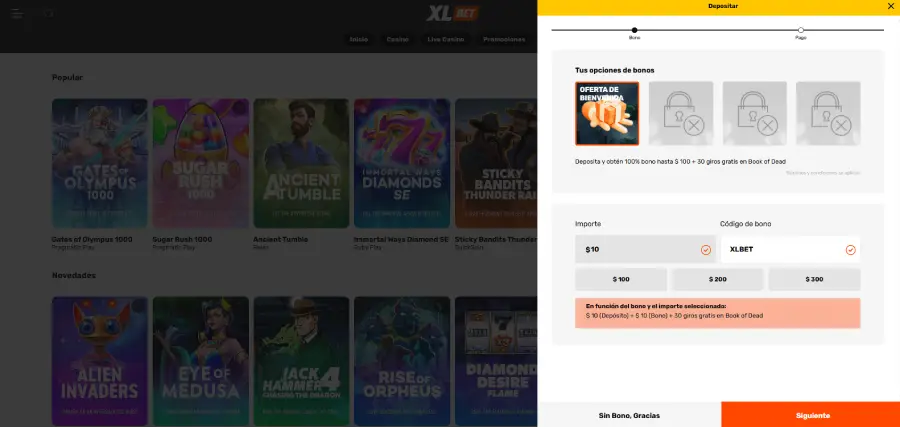Close the Depositar panel

tap(890, 6)
